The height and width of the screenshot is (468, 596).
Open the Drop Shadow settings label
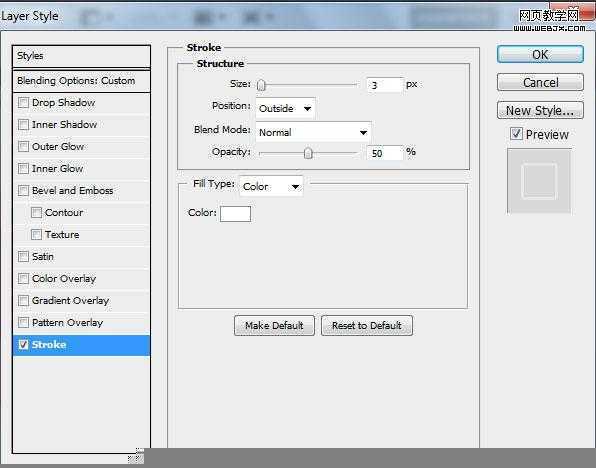(63, 103)
